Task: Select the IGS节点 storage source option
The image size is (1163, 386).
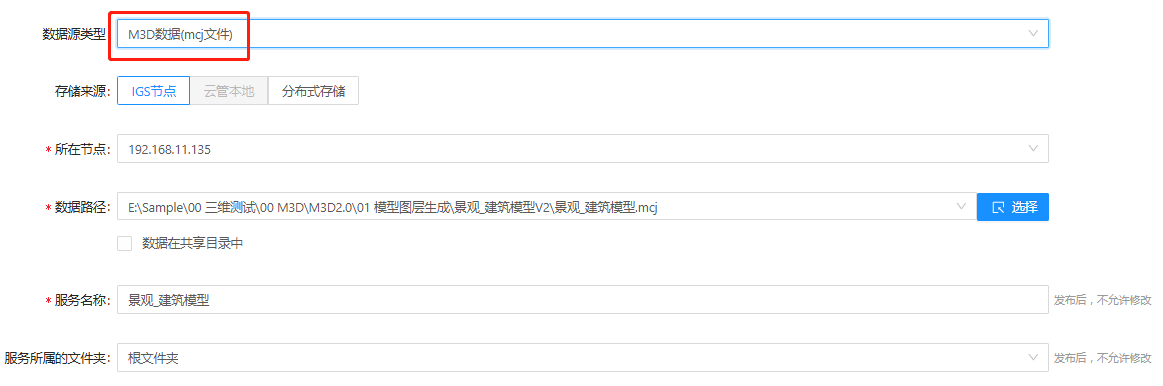Action: (154, 91)
